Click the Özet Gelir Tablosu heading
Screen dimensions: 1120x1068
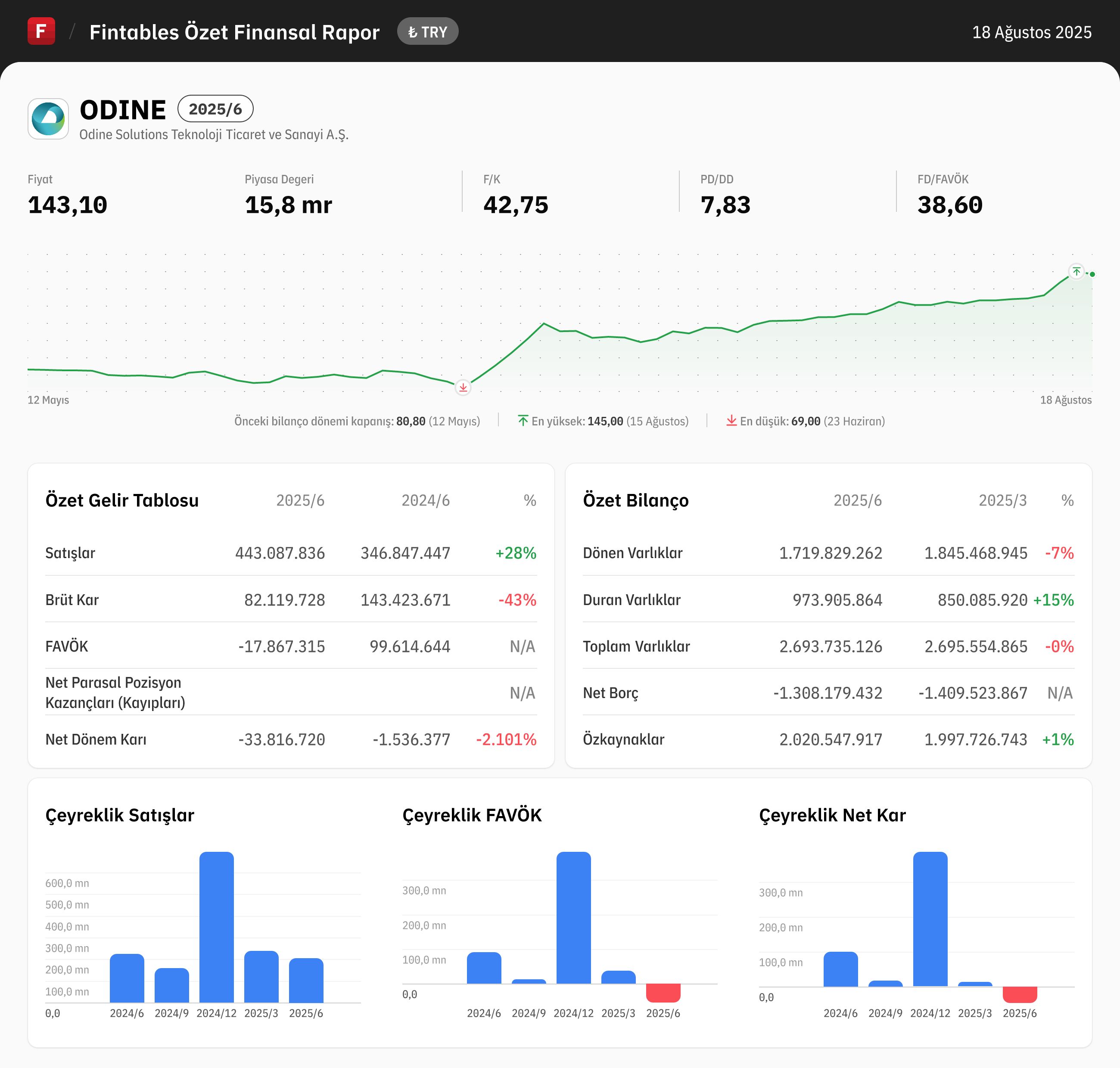point(122,500)
